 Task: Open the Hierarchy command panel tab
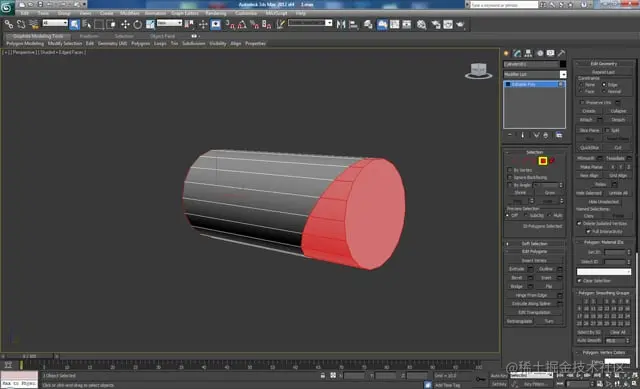coord(529,53)
